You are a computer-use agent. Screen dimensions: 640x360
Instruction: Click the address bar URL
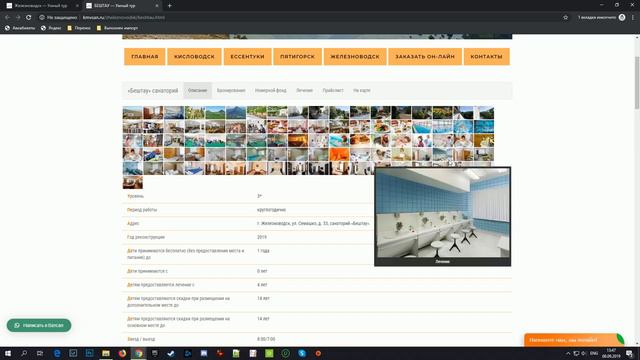pos(124,18)
